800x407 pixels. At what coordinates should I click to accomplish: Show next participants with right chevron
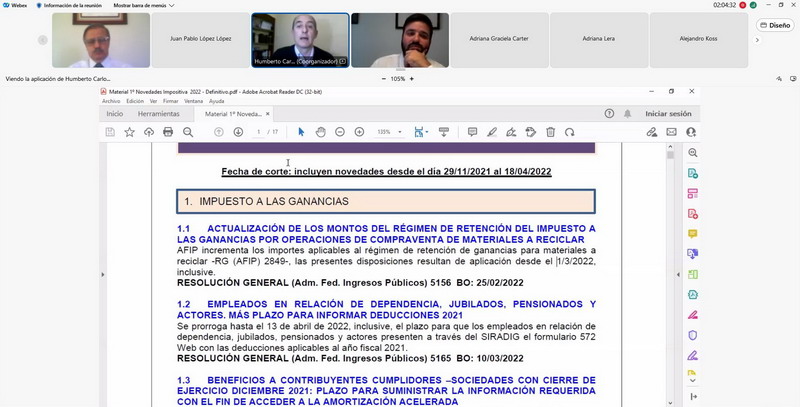(x=757, y=40)
